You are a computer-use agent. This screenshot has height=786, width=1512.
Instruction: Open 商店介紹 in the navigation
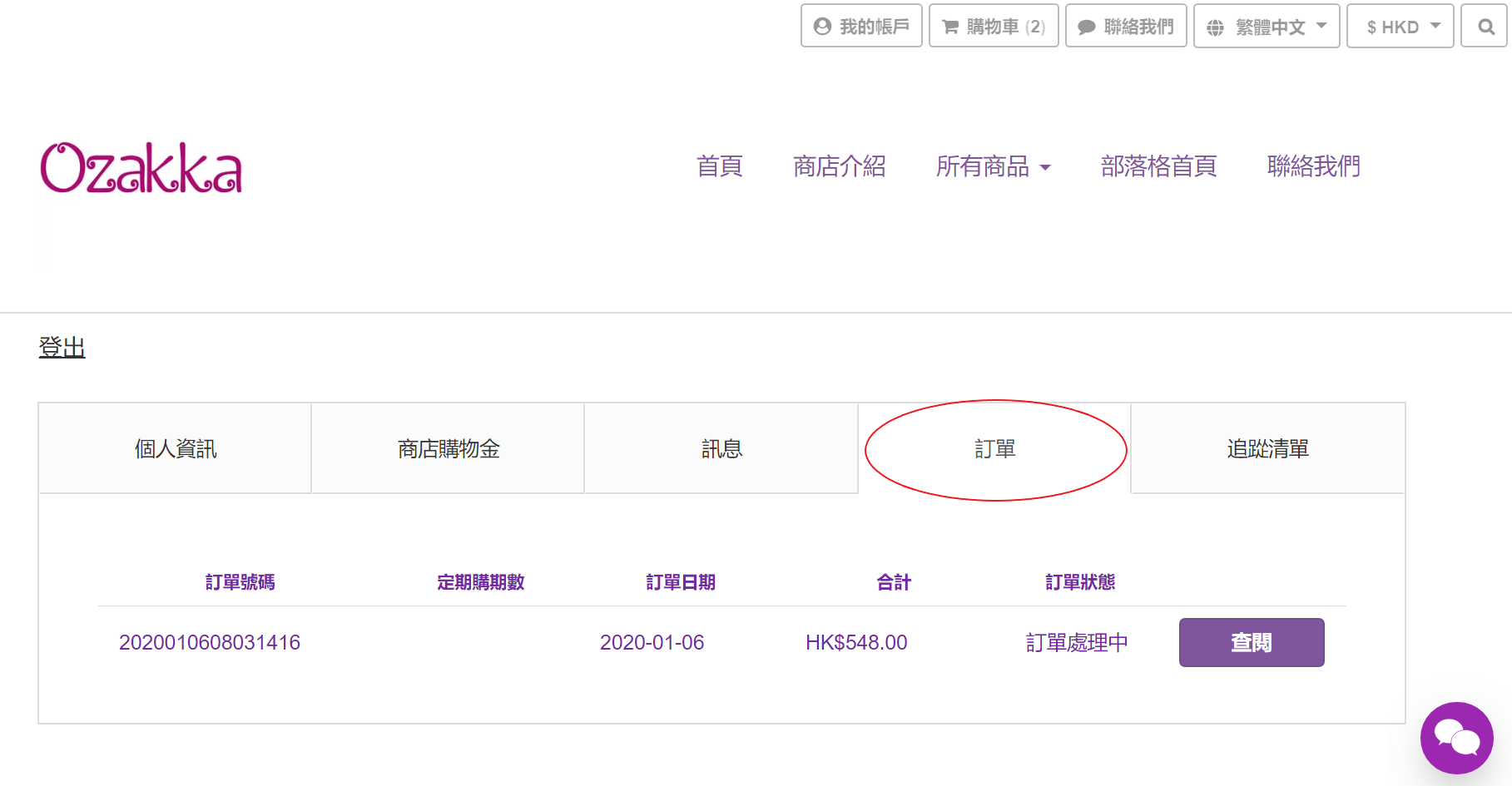[839, 166]
